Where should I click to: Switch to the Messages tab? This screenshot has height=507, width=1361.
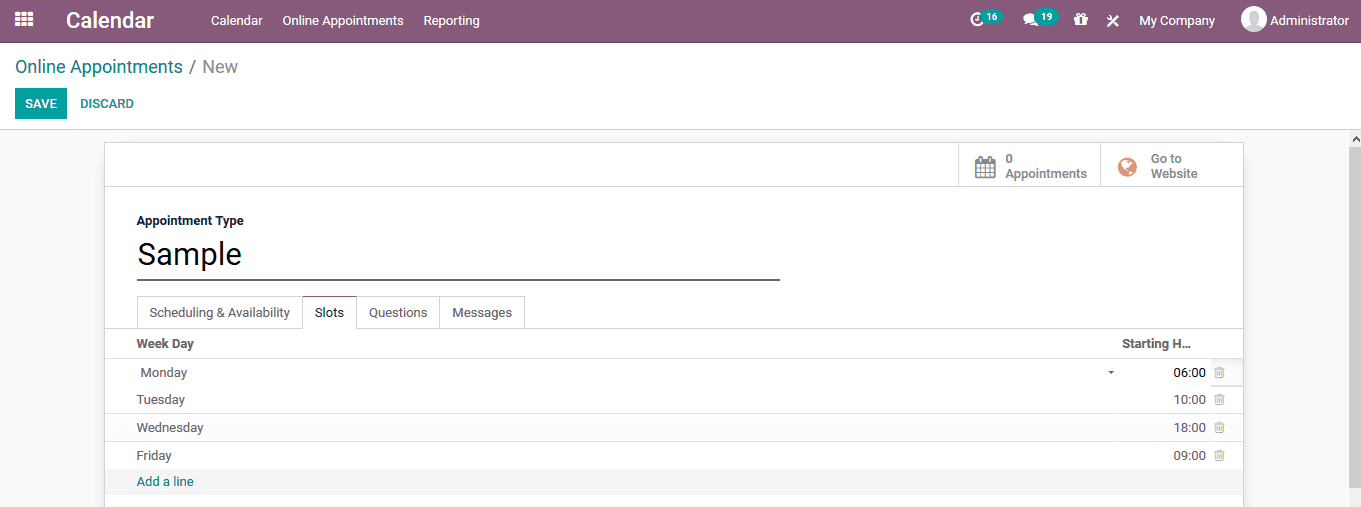(482, 312)
